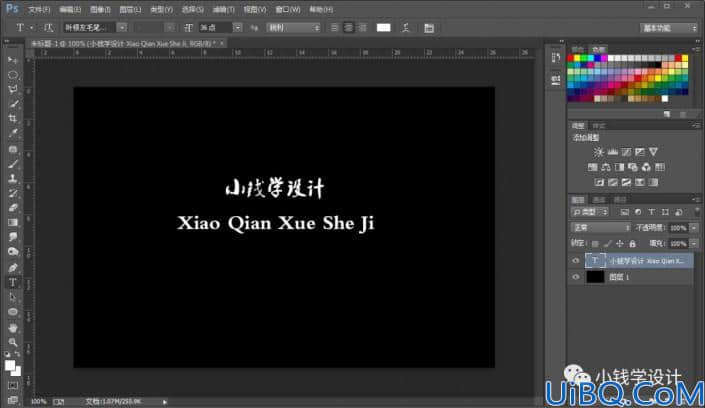Open the 窗口(W) menu
The image size is (705, 408).
tap(288, 9)
